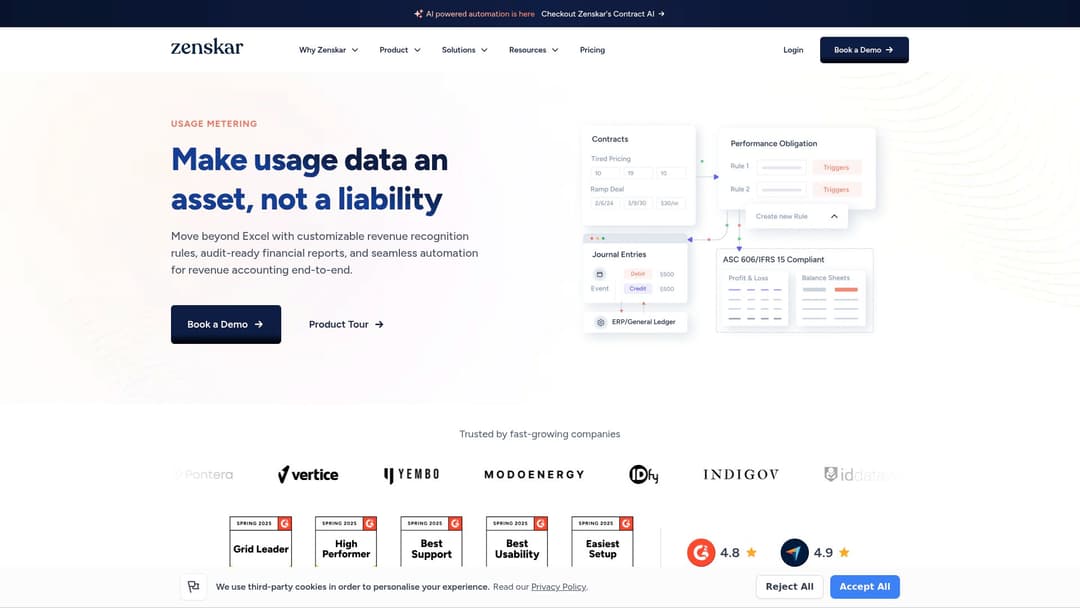Expand the Resources menu

[533, 50]
